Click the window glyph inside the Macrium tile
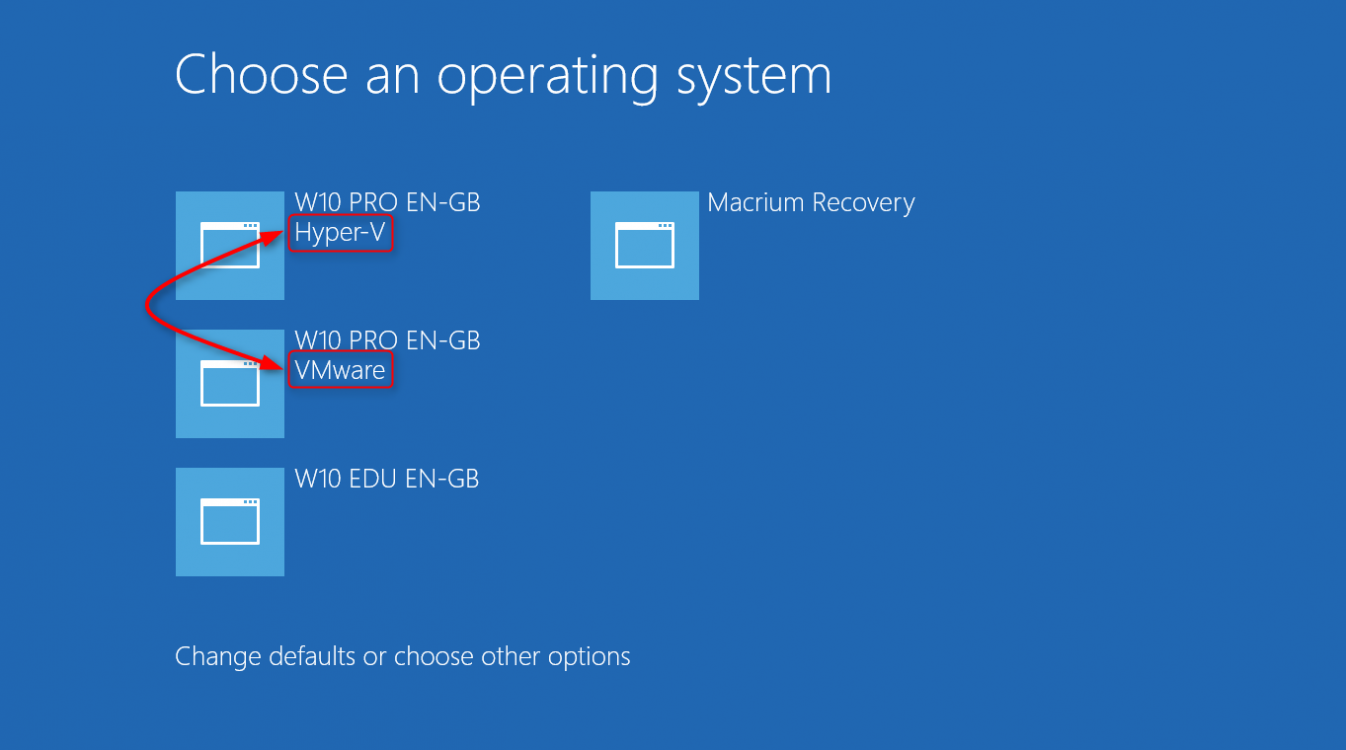1346x750 pixels. pyautogui.click(x=644, y=245)
